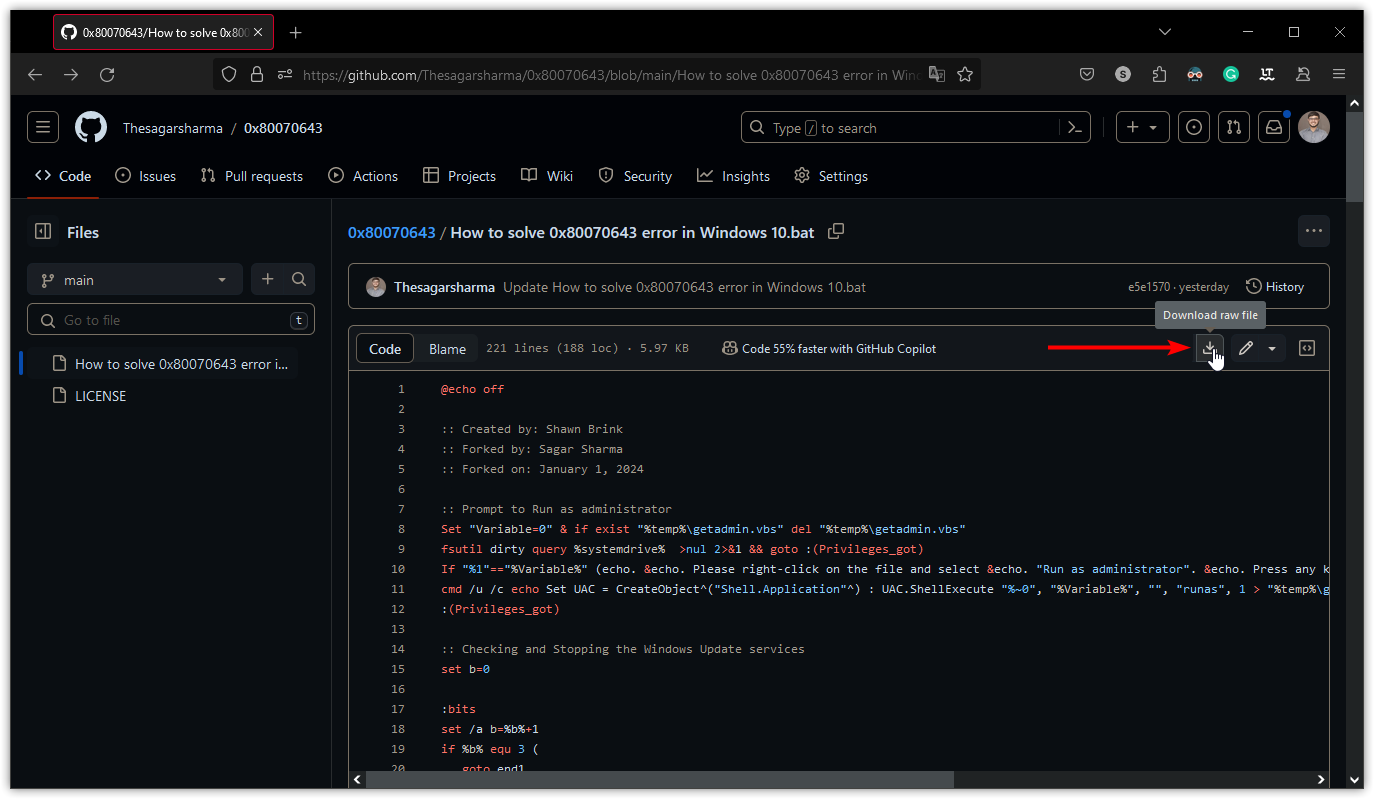This screenshot has width=1374, height=799.
Task: Switch to Blame view toggle
Action: [447, 348]
